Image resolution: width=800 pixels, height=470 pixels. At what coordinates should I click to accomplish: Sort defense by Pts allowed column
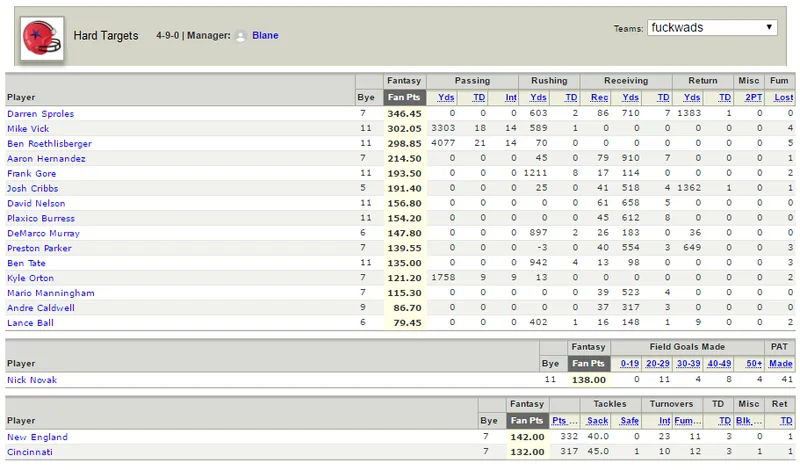click(565, 421)
